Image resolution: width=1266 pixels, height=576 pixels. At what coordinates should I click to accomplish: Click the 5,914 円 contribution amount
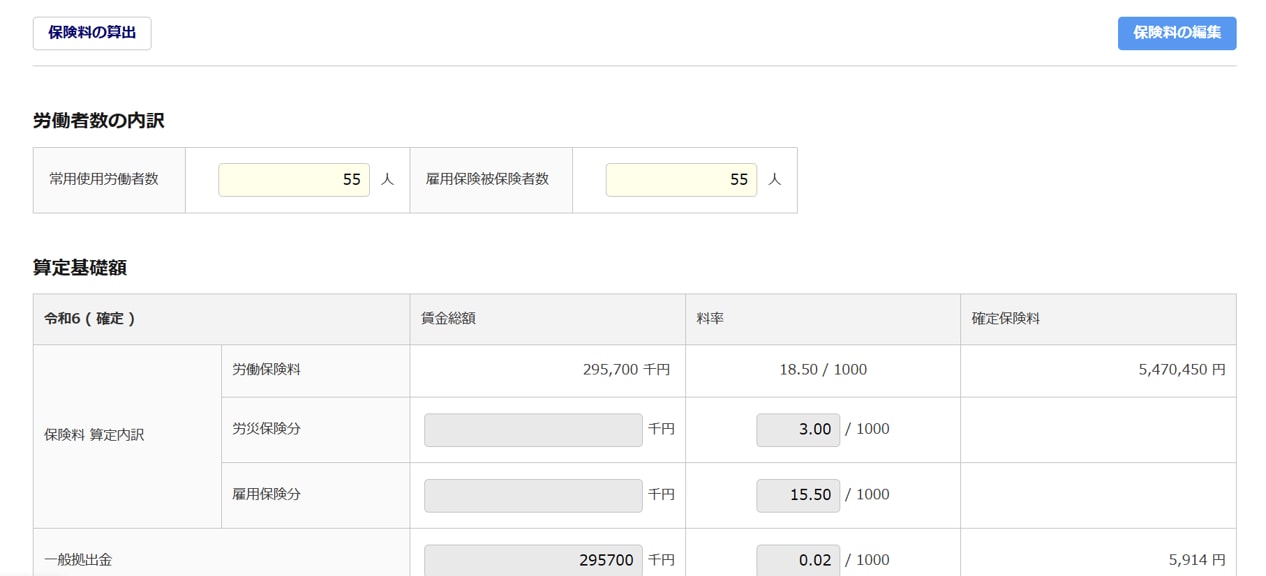(1196, 560)
